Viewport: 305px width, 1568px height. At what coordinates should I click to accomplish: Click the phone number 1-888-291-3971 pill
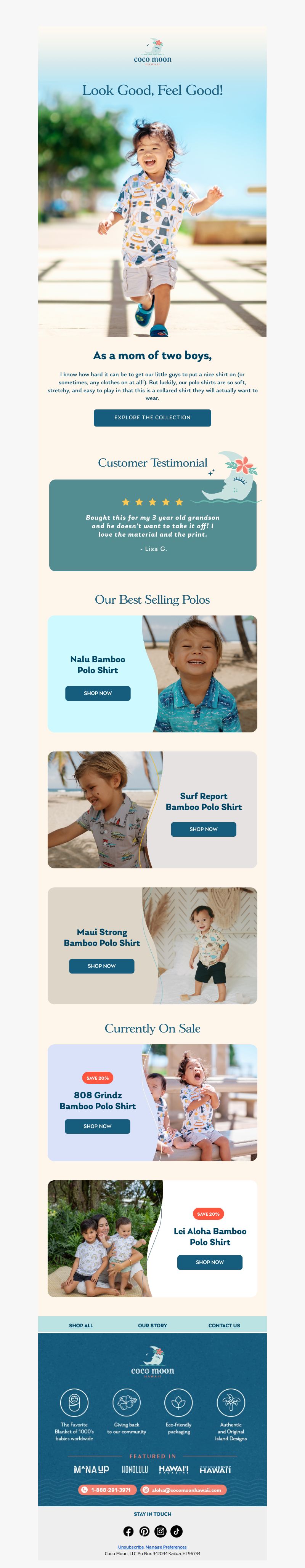pos(107,1490)
